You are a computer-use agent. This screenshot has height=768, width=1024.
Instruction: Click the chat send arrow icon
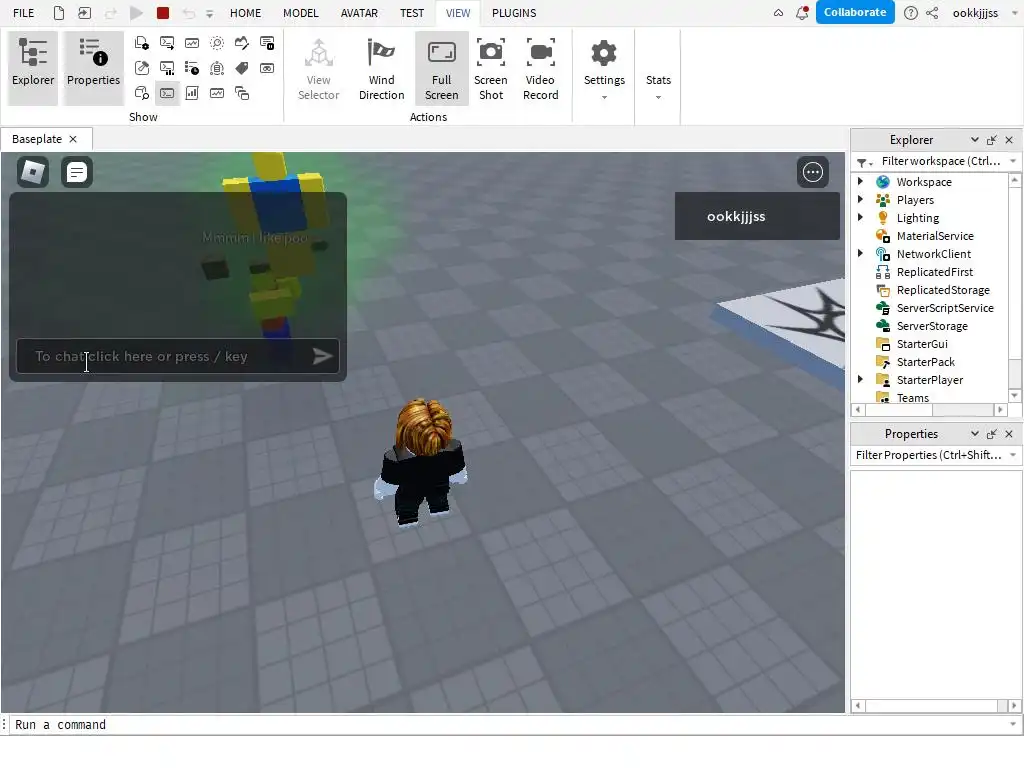pos(322,356)
